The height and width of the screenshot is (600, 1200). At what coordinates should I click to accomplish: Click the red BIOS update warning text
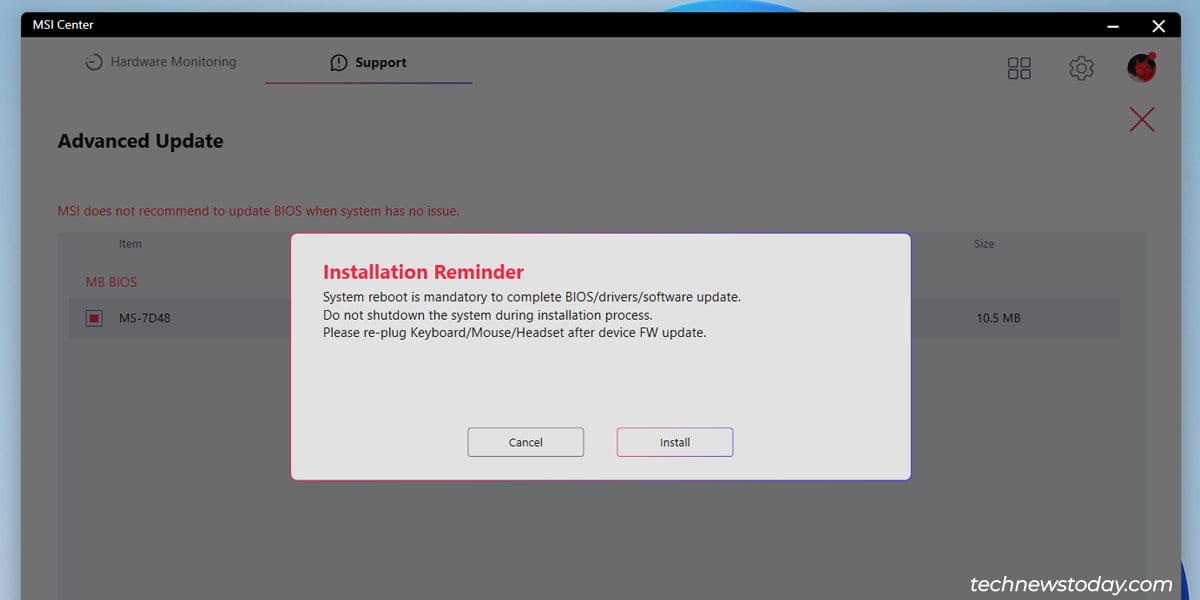tap(258, 211)
